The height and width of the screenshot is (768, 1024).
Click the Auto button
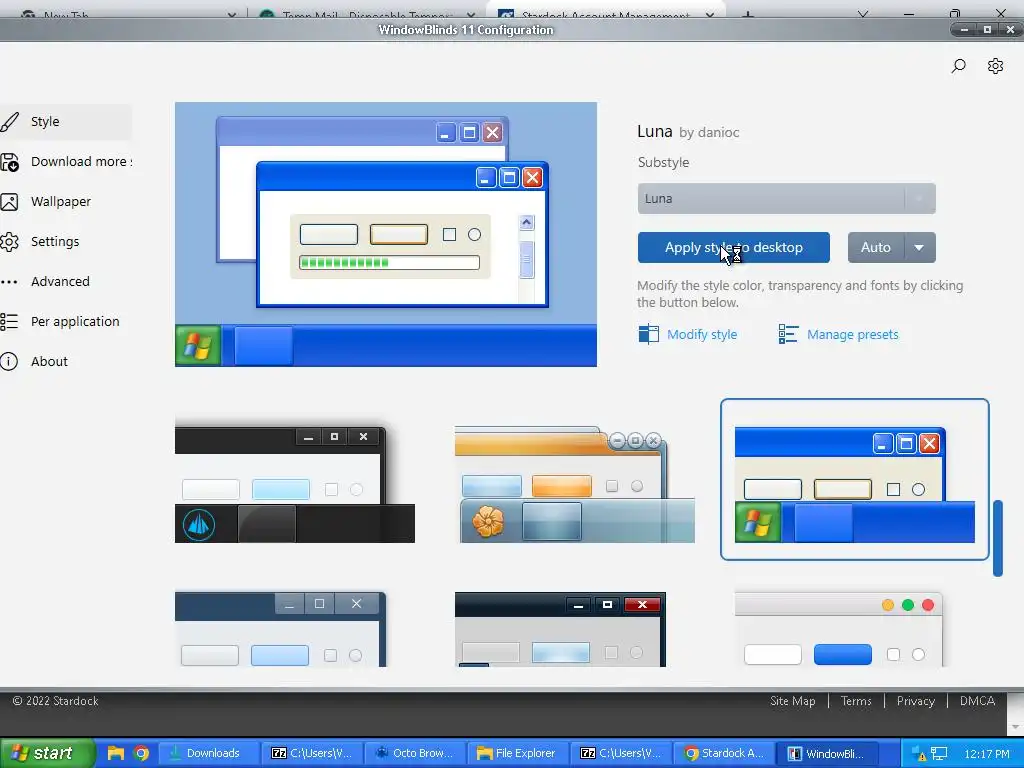[x=876, y=248]
